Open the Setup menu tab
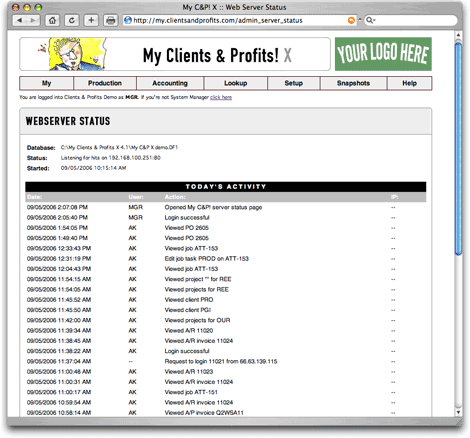Image resolution: width=470 pixels, height=438 pixels. 294,83
